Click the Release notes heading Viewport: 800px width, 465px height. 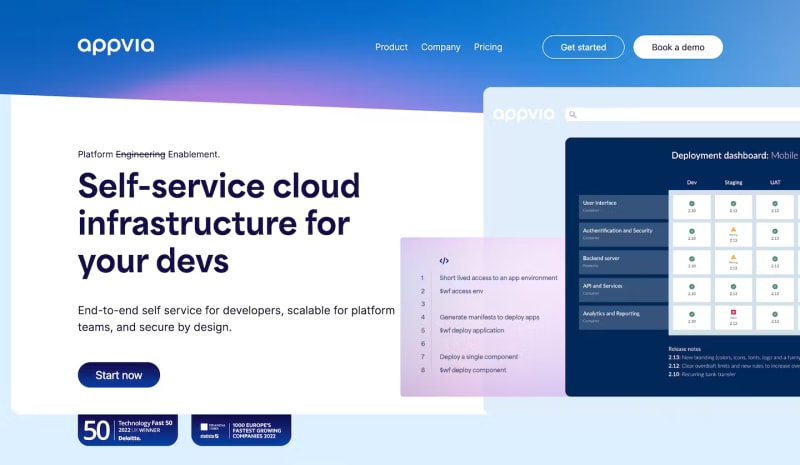tap(685, 349)
